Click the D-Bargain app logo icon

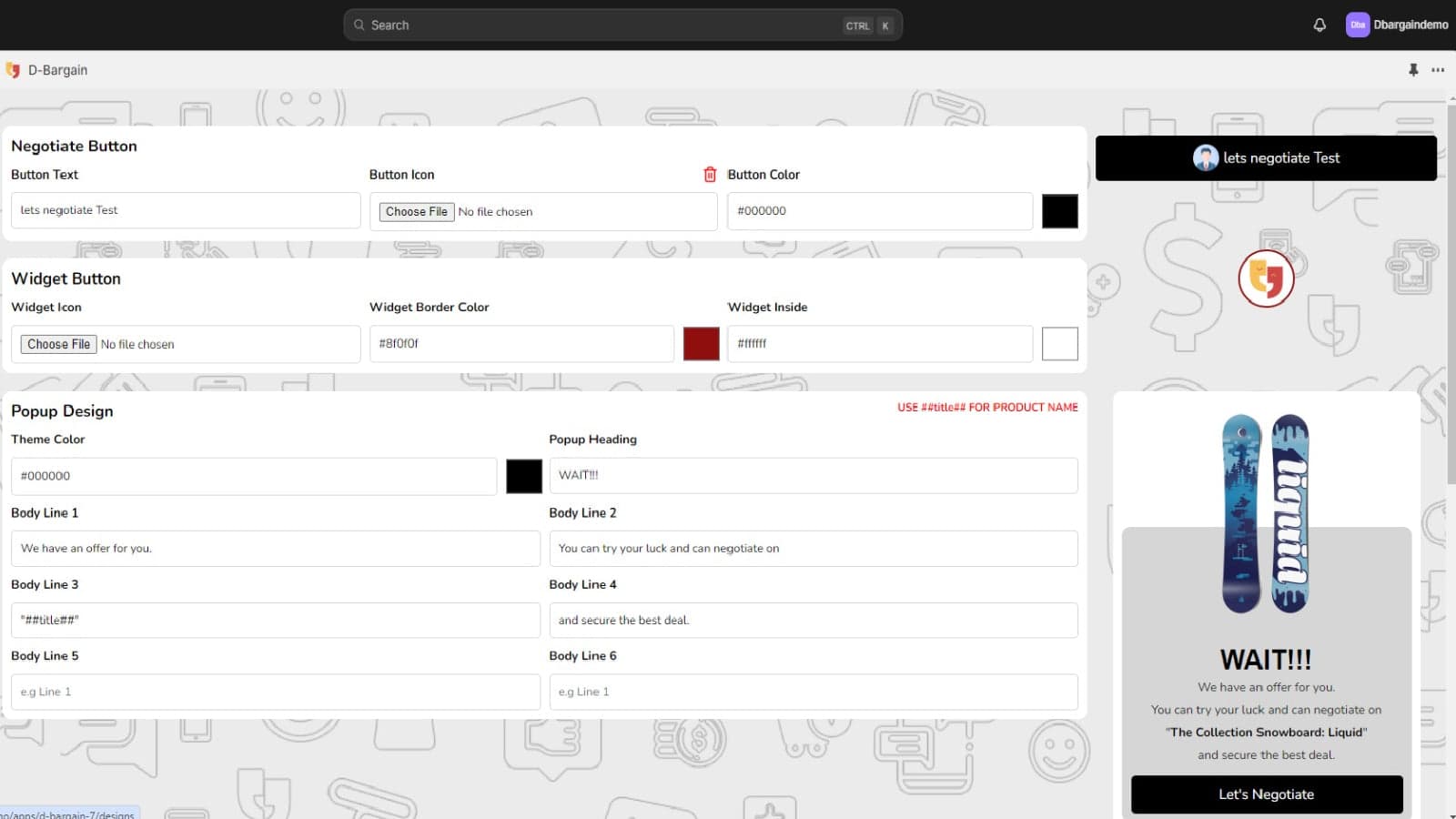point(13,70)
